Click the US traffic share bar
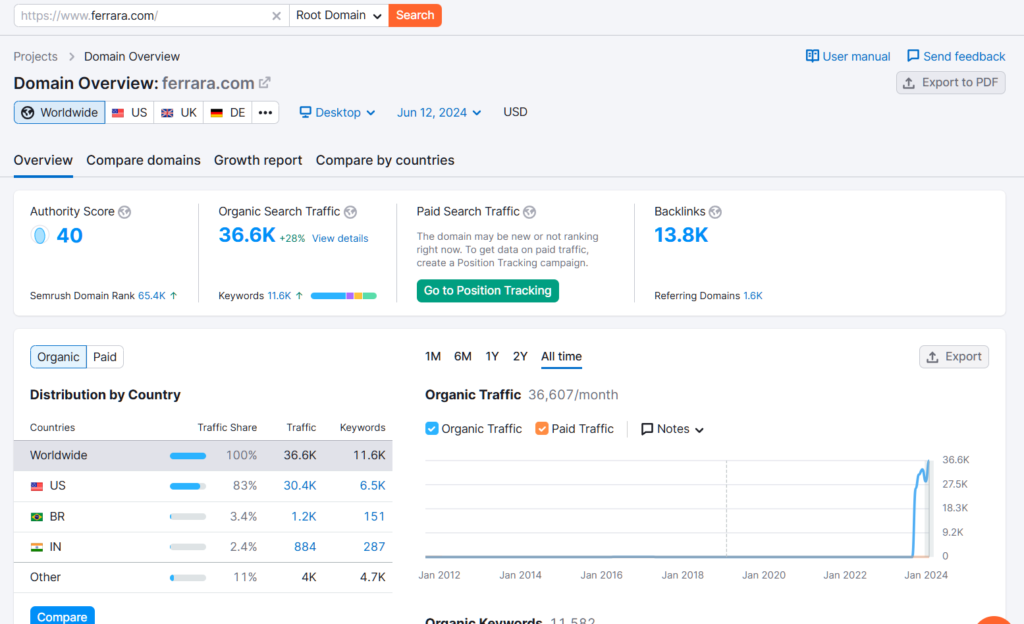The image size is (1024, 624). coord(187,486)
